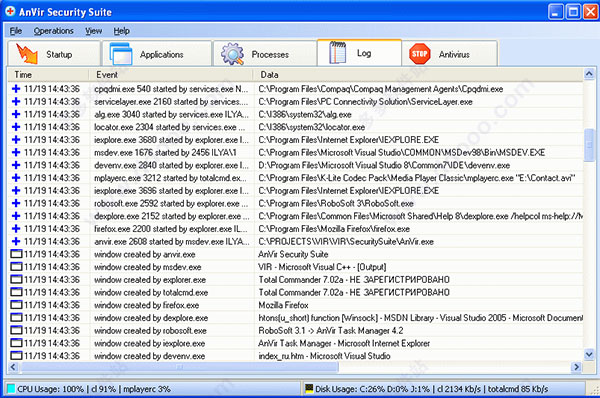Screen dimensions: 600x398
Task: Click the AnVir red cross title bar icon
Action: pos(10,11)
